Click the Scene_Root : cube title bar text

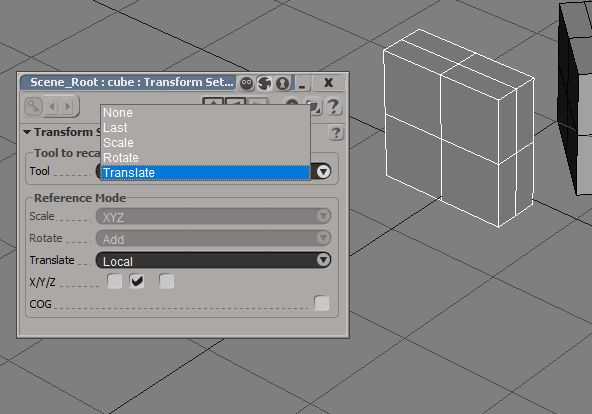(131, 82)
